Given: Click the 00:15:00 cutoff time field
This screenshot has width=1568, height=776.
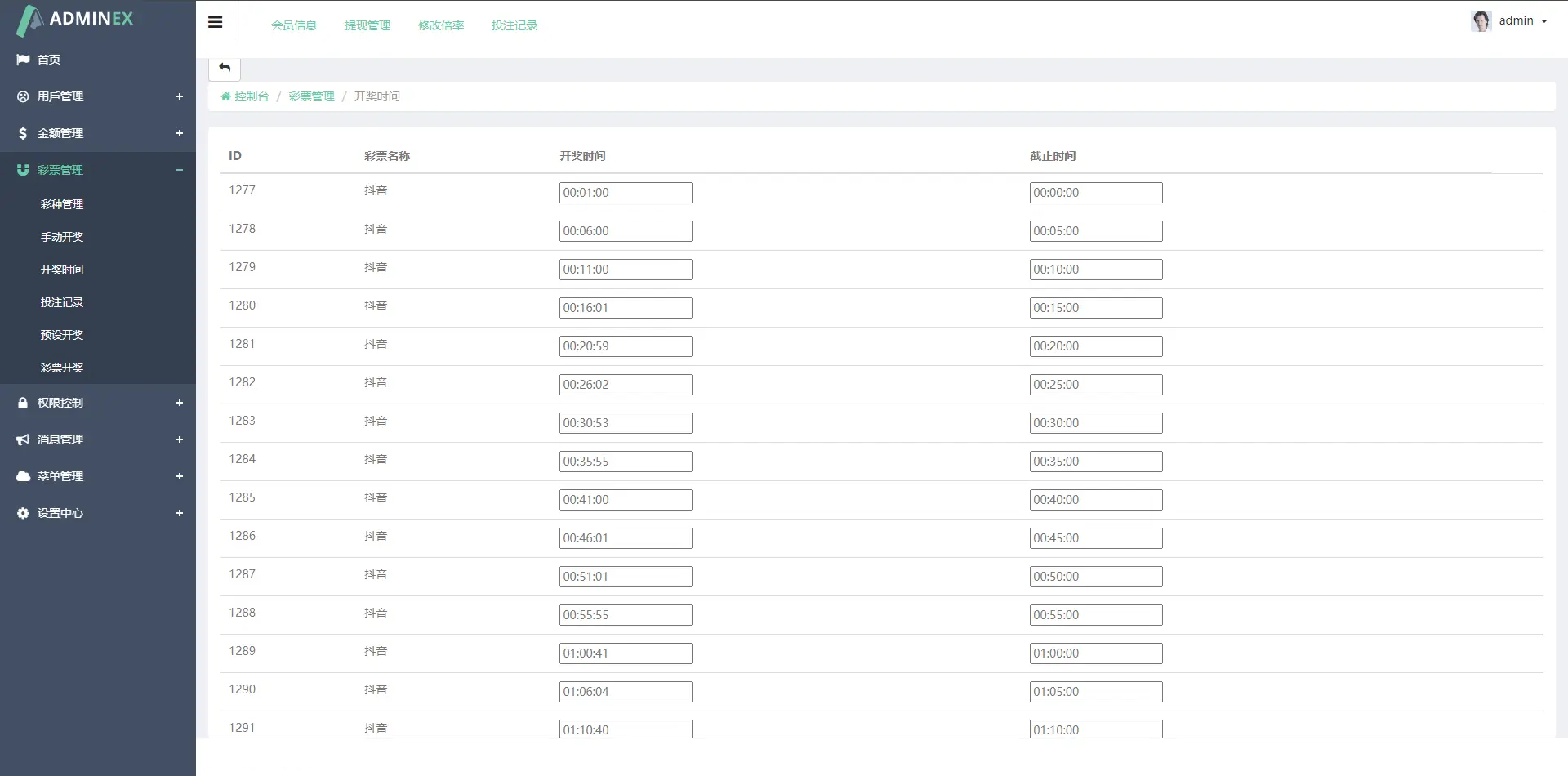Looking at the screenshot, I should pyautogui.click(x=1096, y=308).
